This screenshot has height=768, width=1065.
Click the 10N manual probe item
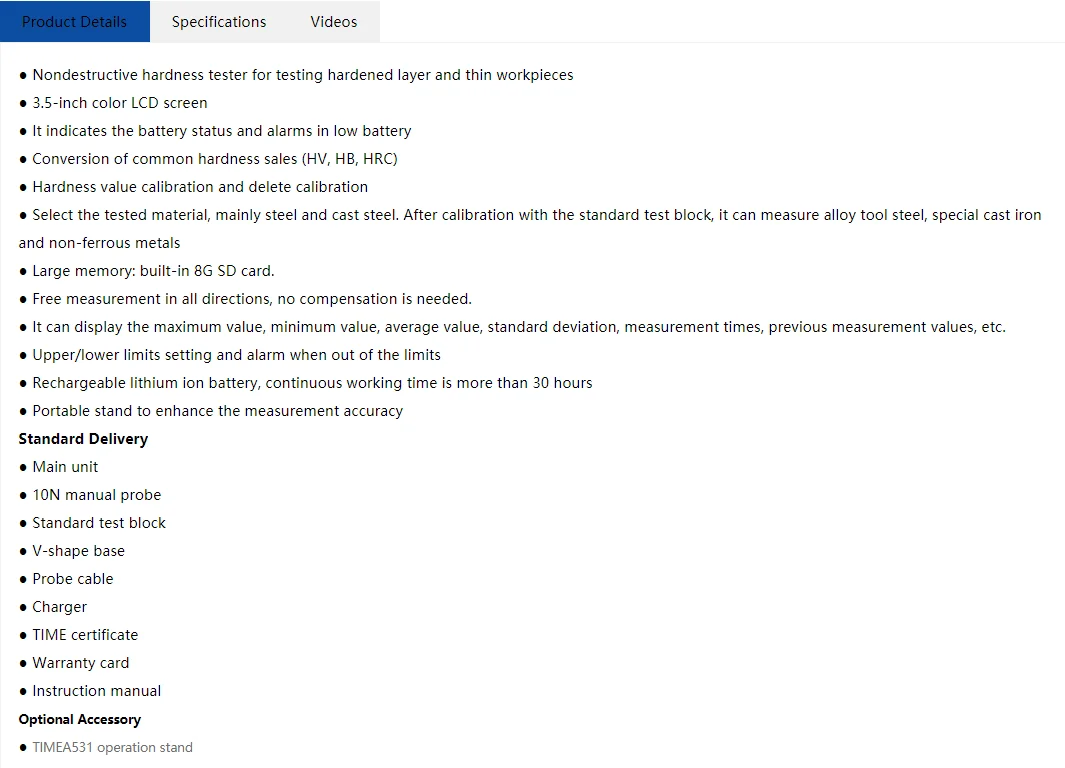96,495
